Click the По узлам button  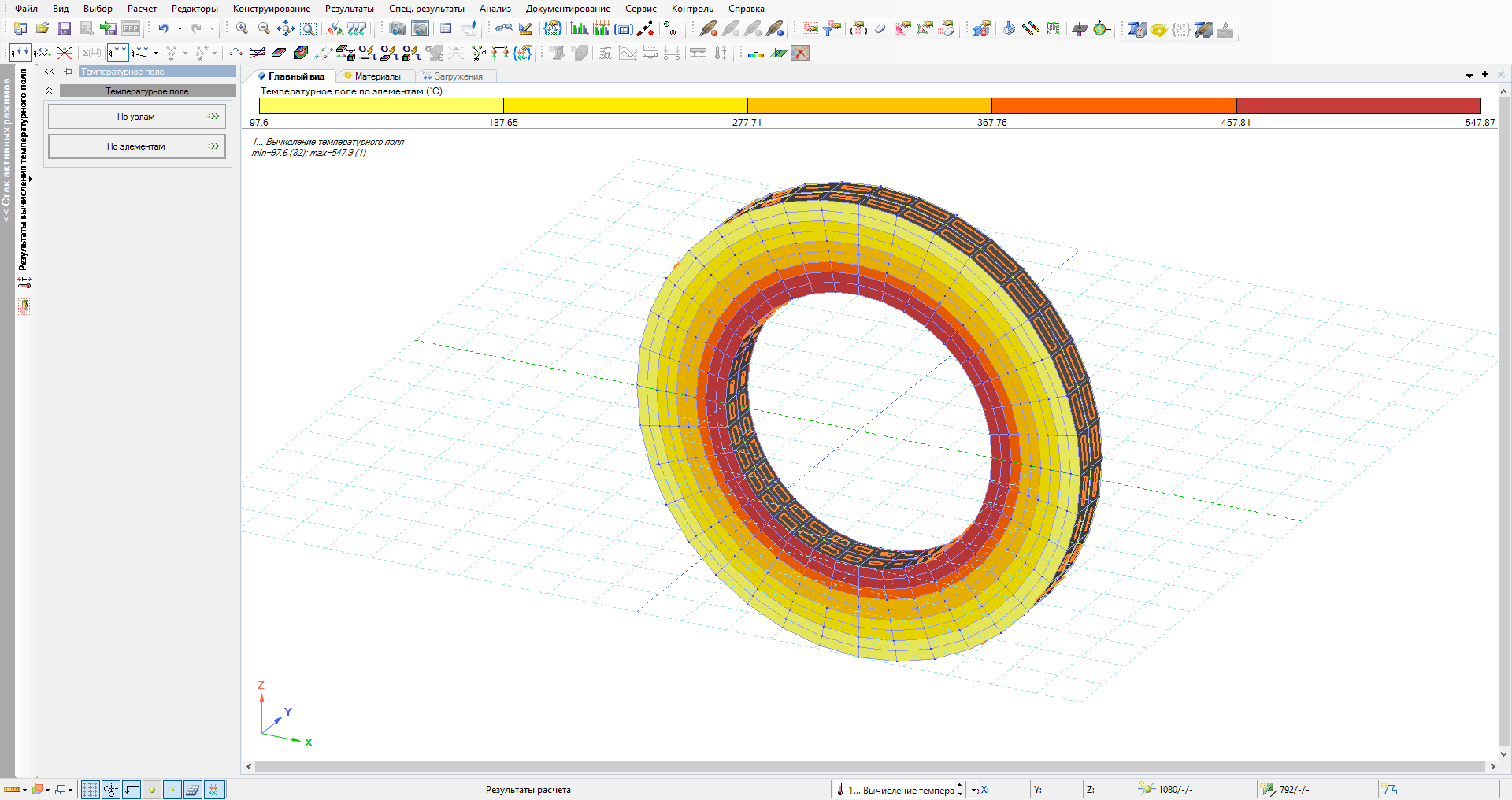click(x=136, y=117)
